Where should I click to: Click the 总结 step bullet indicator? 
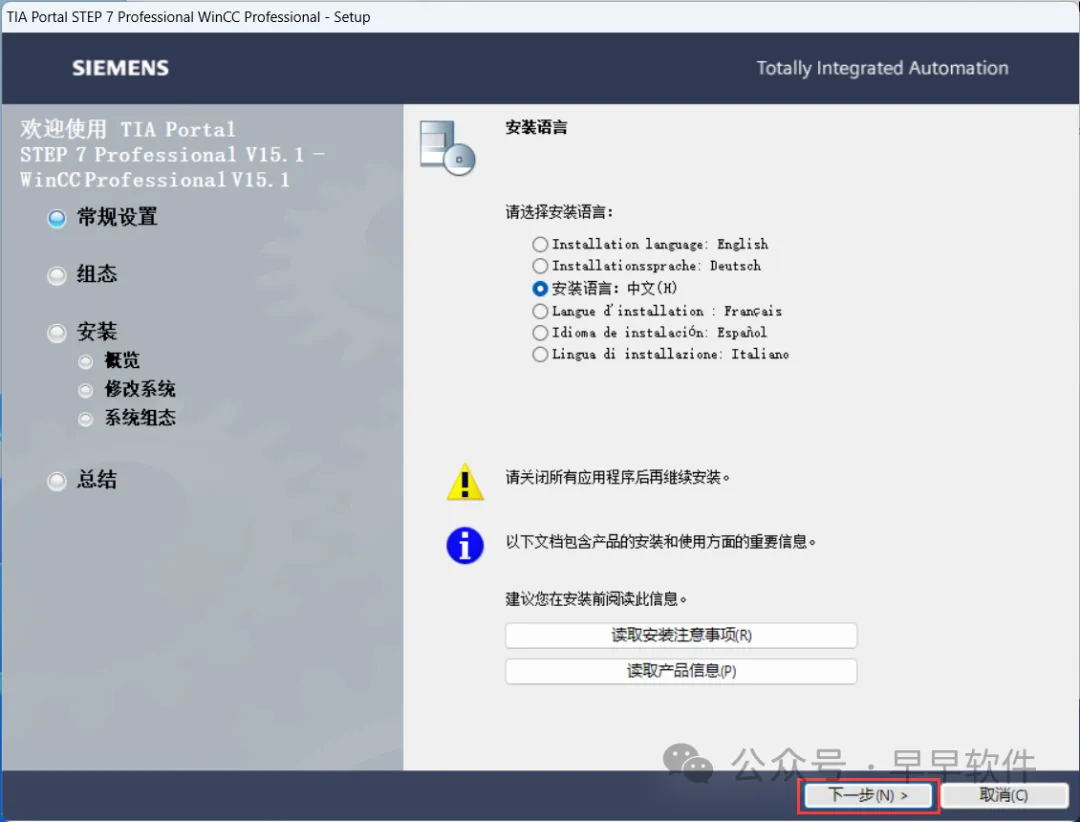[x=56, y=481]
